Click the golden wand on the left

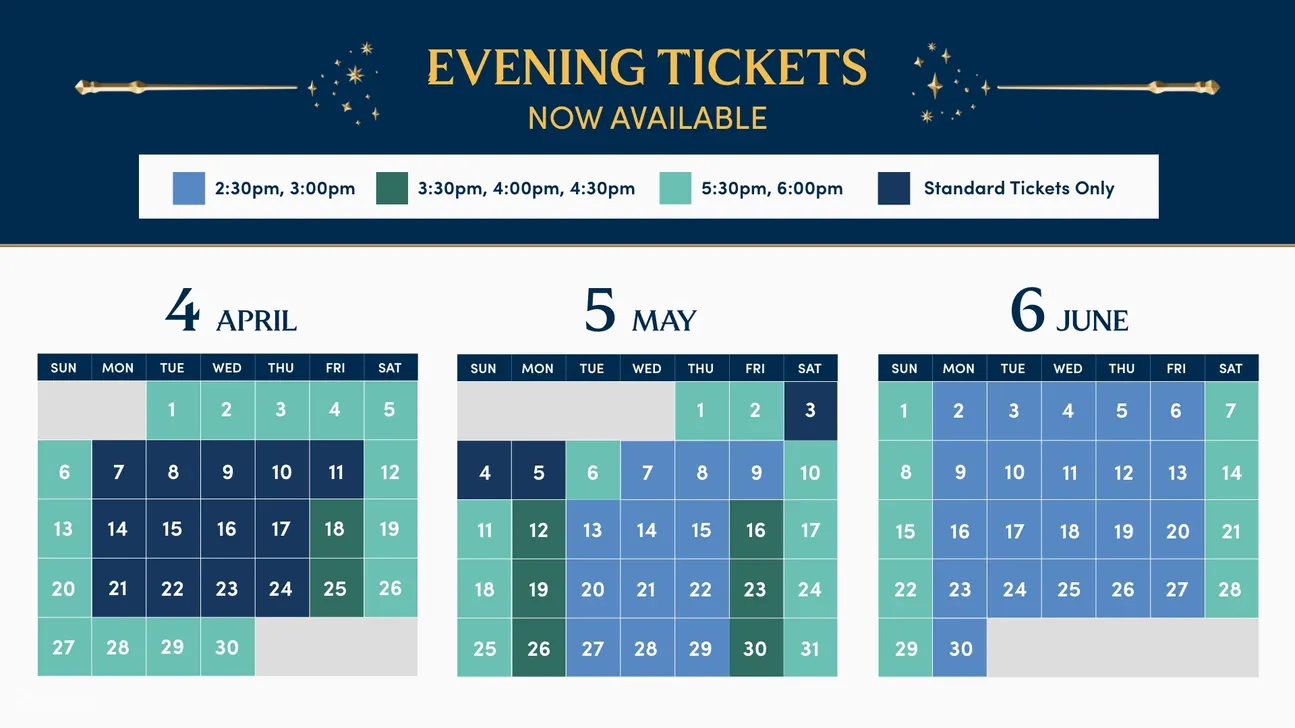pyautogui.click(x=187, y=87)
